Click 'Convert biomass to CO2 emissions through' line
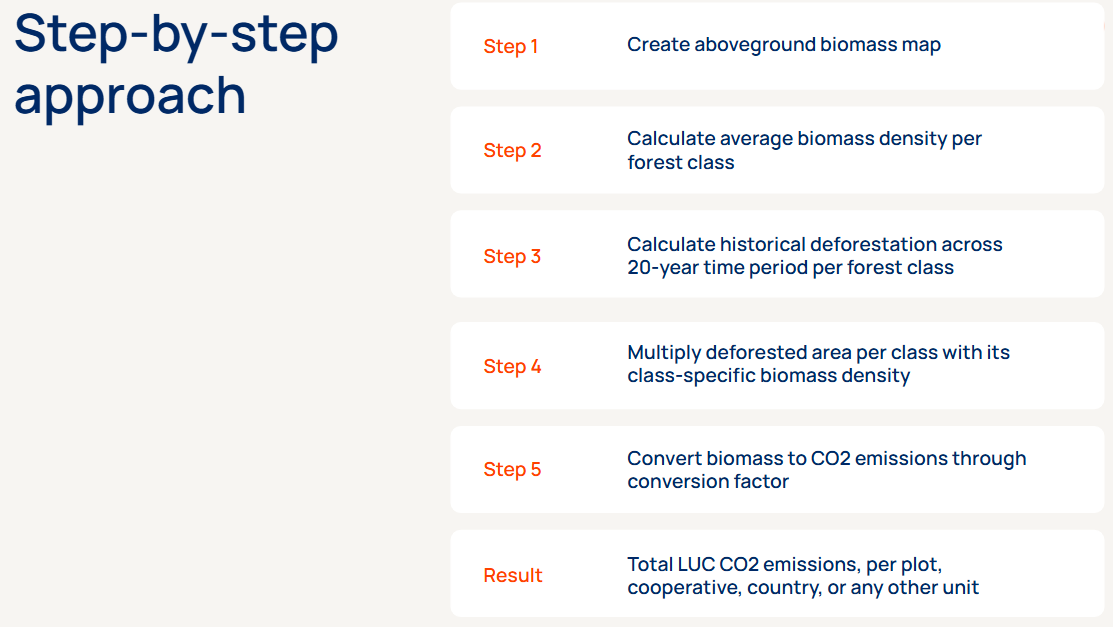The image size is (1113, 627). (x=826, y=458)
